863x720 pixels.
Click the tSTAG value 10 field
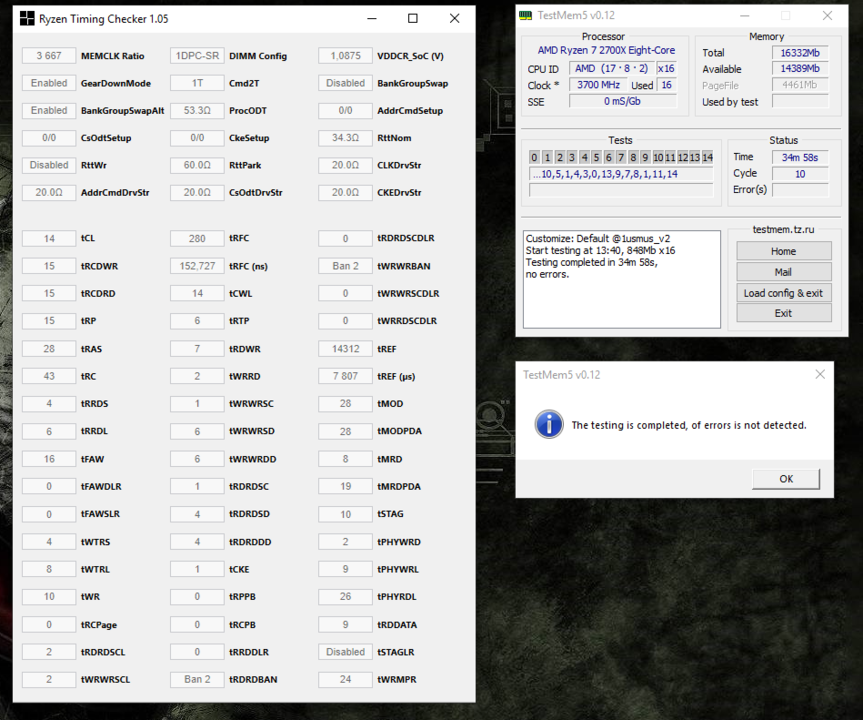pyautogui.click(x=345, y=514)
